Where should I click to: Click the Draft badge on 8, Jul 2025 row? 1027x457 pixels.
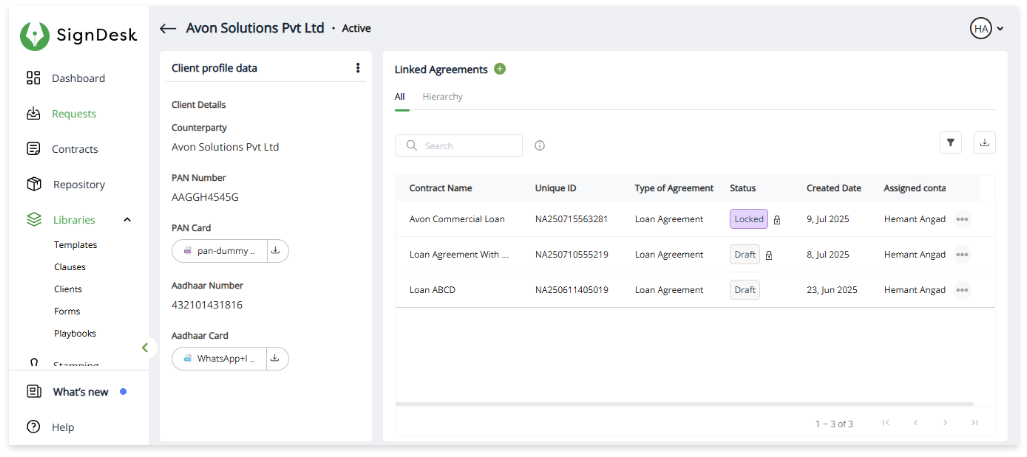coord(745,255)
